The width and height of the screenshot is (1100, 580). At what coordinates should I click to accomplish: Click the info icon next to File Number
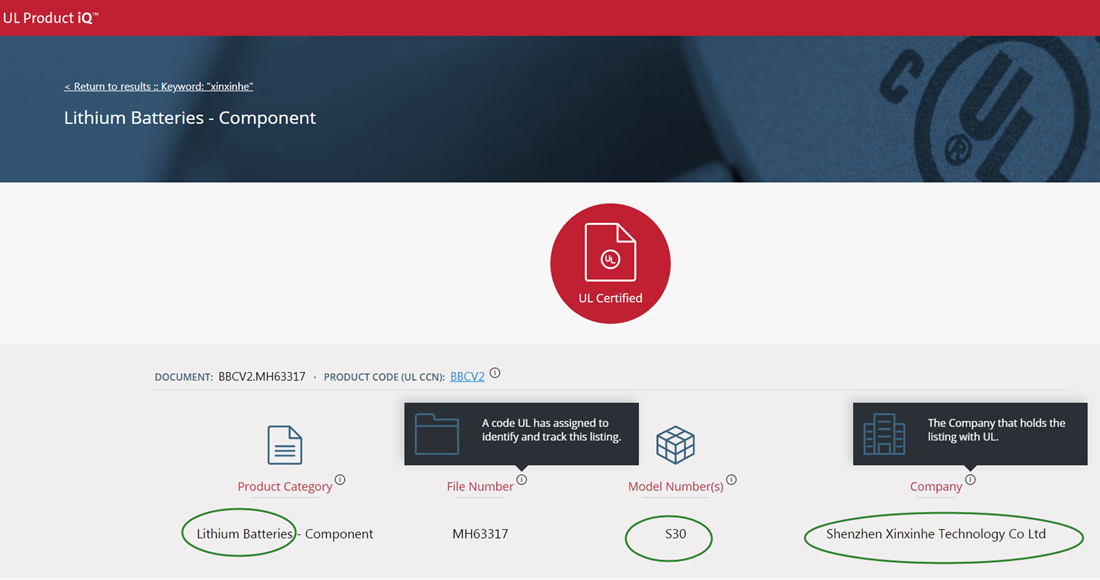[x=522, y=480]
